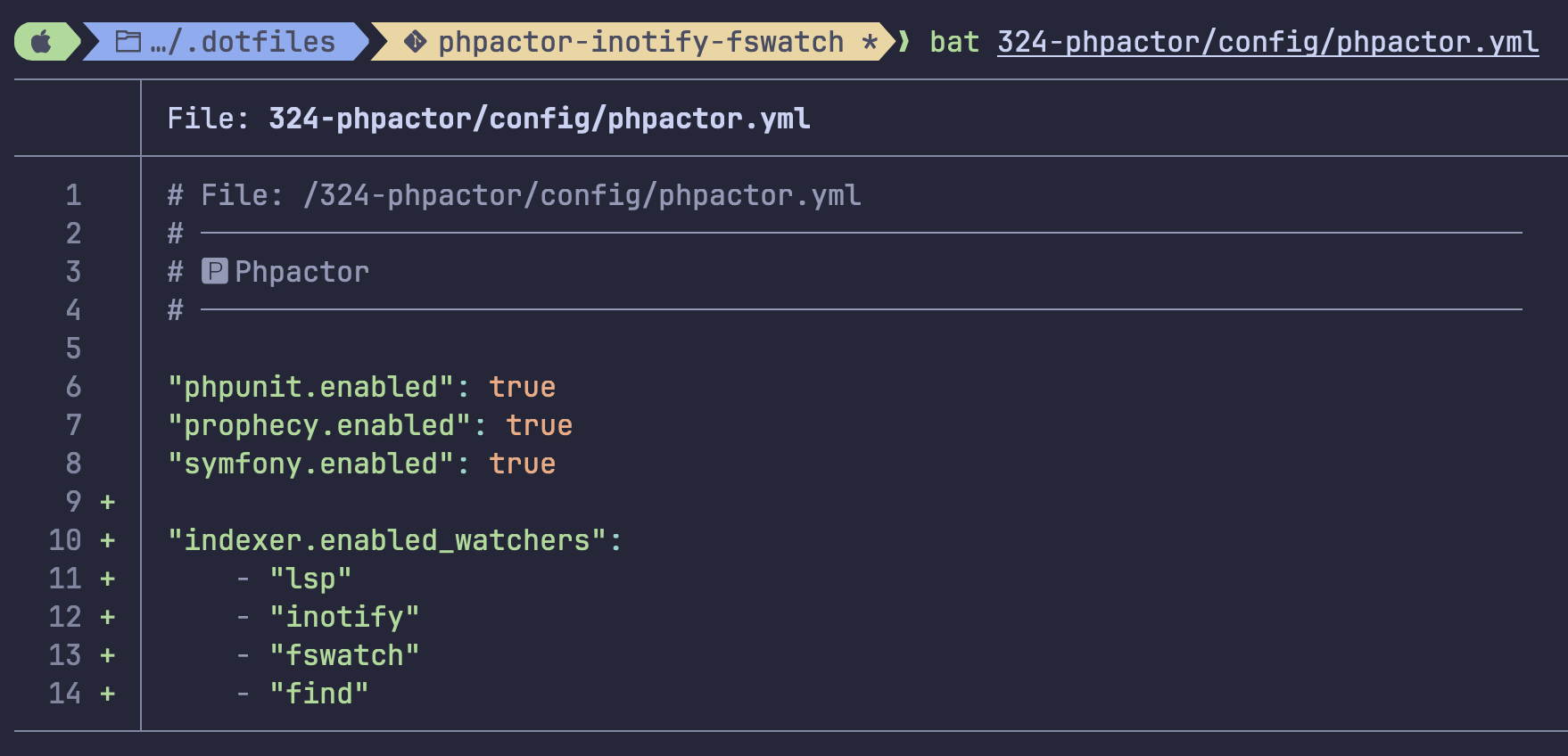This screenshot has width=1568, height=756.
Task: Click the git added marker on line 9
Action: pyautogui.click(x=108, y=502)
